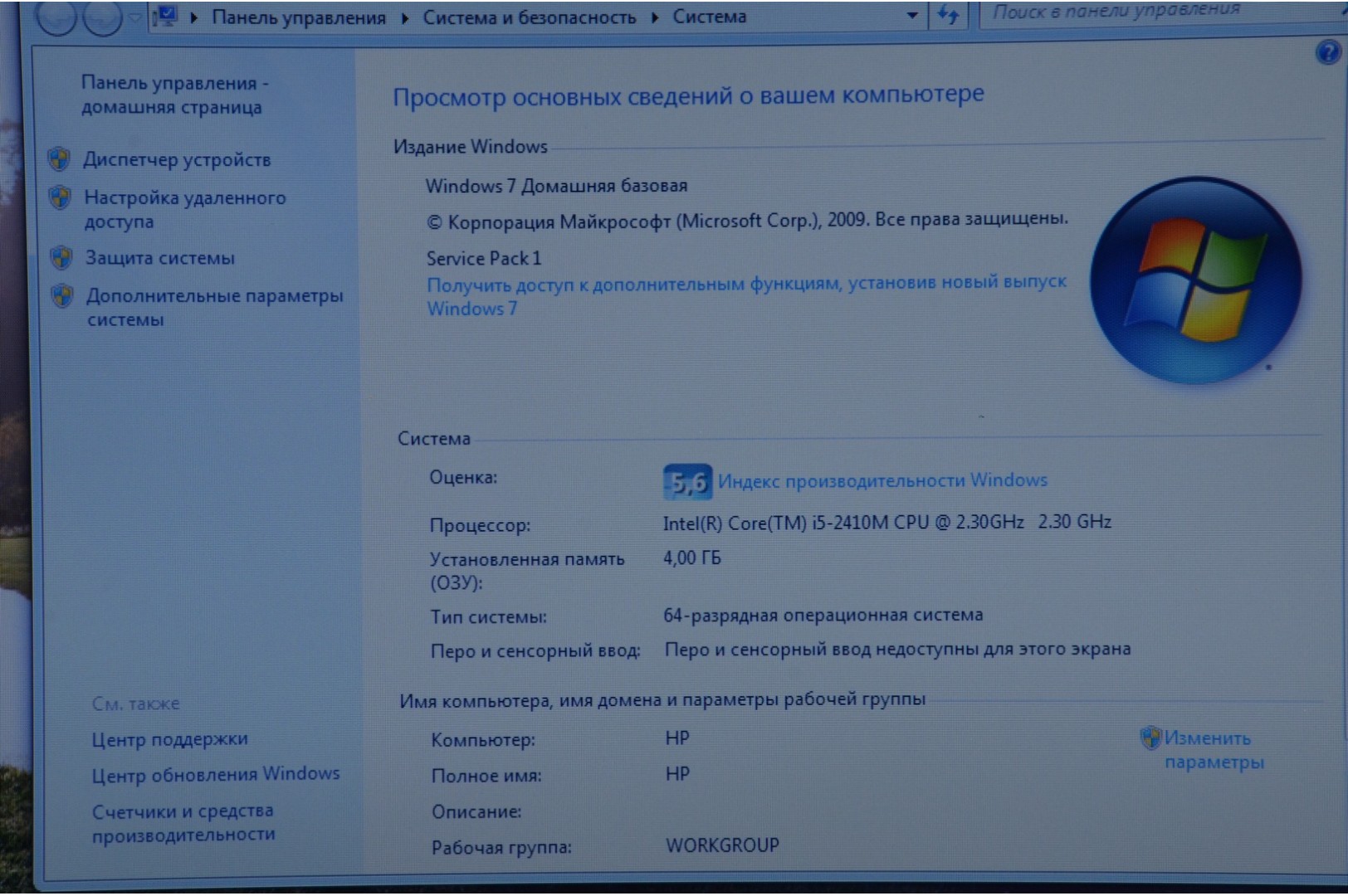Click the Back navigation arrow button
The height and width of the screenshot is (896, 1348).
pos(56,18)
